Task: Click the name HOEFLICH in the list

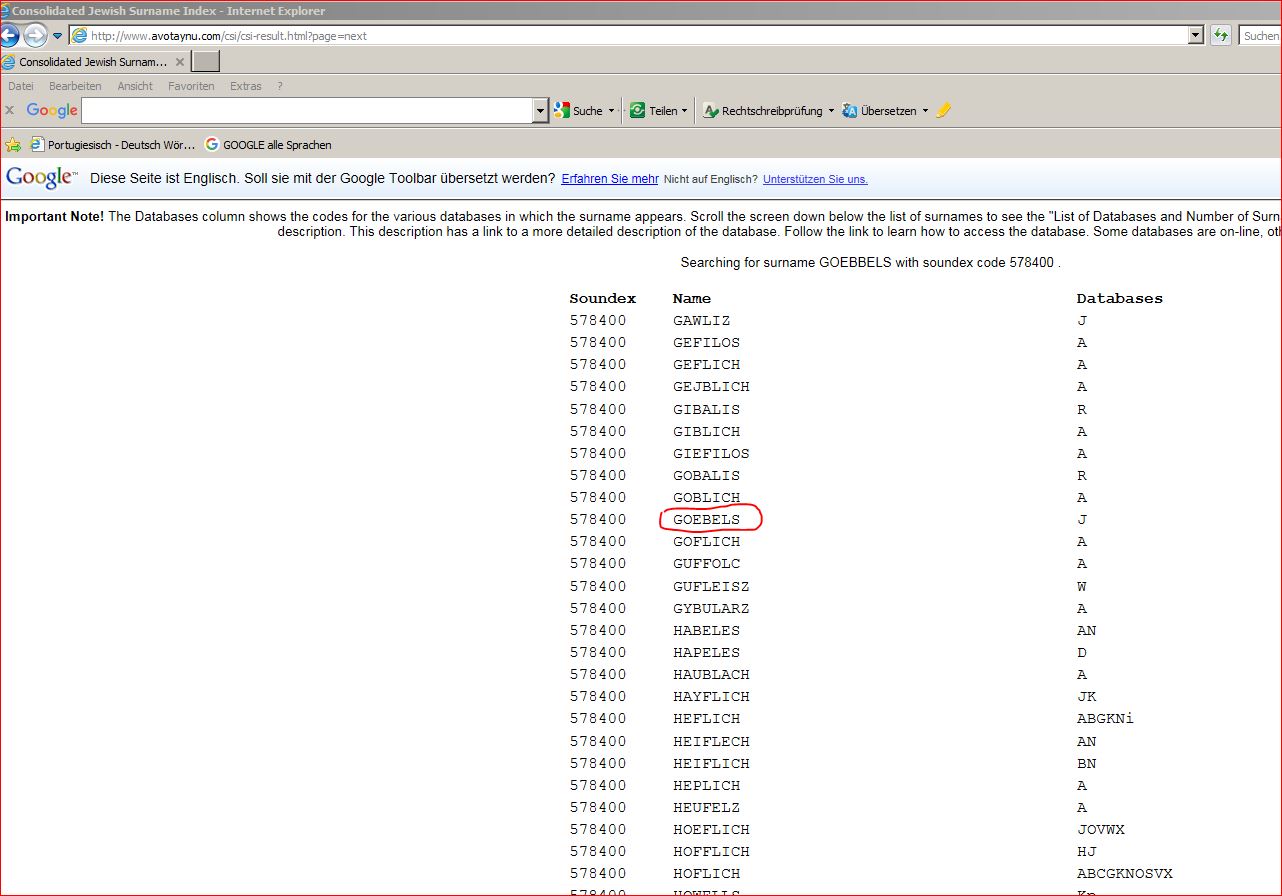Action: pos(711,829)
